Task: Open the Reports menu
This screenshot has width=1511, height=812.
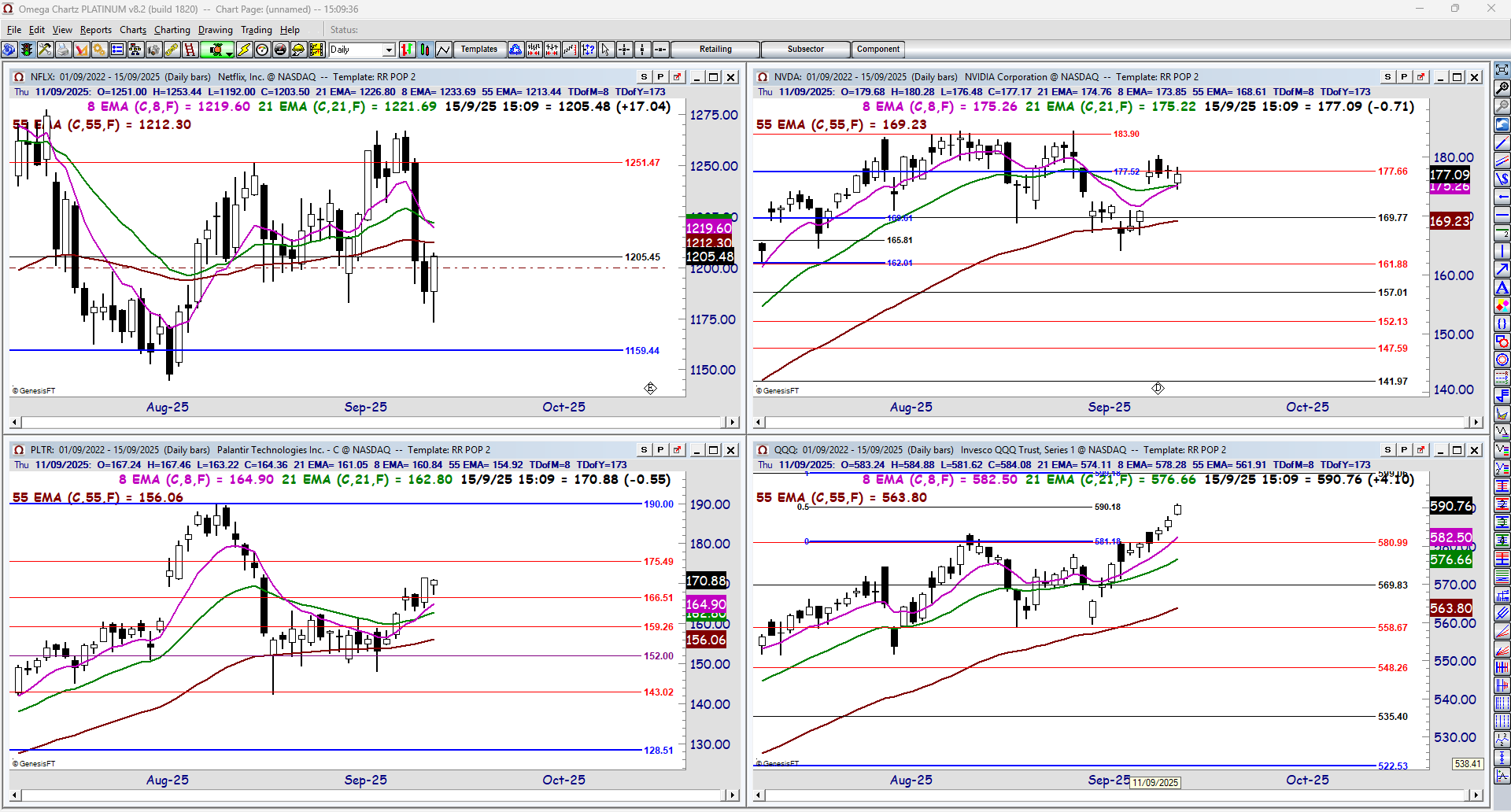Action: pos(96,30)
